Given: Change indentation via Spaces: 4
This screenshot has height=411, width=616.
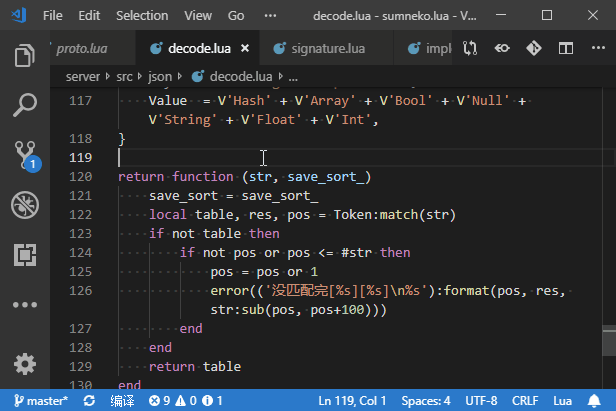Looking at the screenshot, I should (426, 401).
